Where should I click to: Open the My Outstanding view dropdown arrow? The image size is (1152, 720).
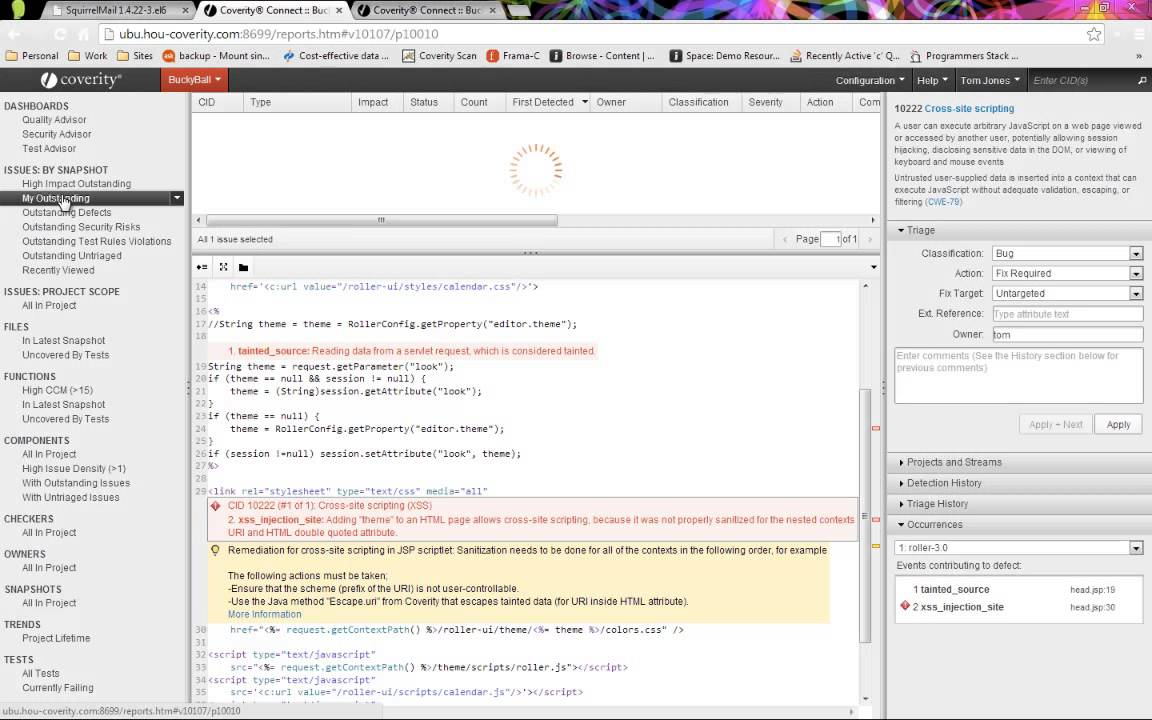[177, 198]
